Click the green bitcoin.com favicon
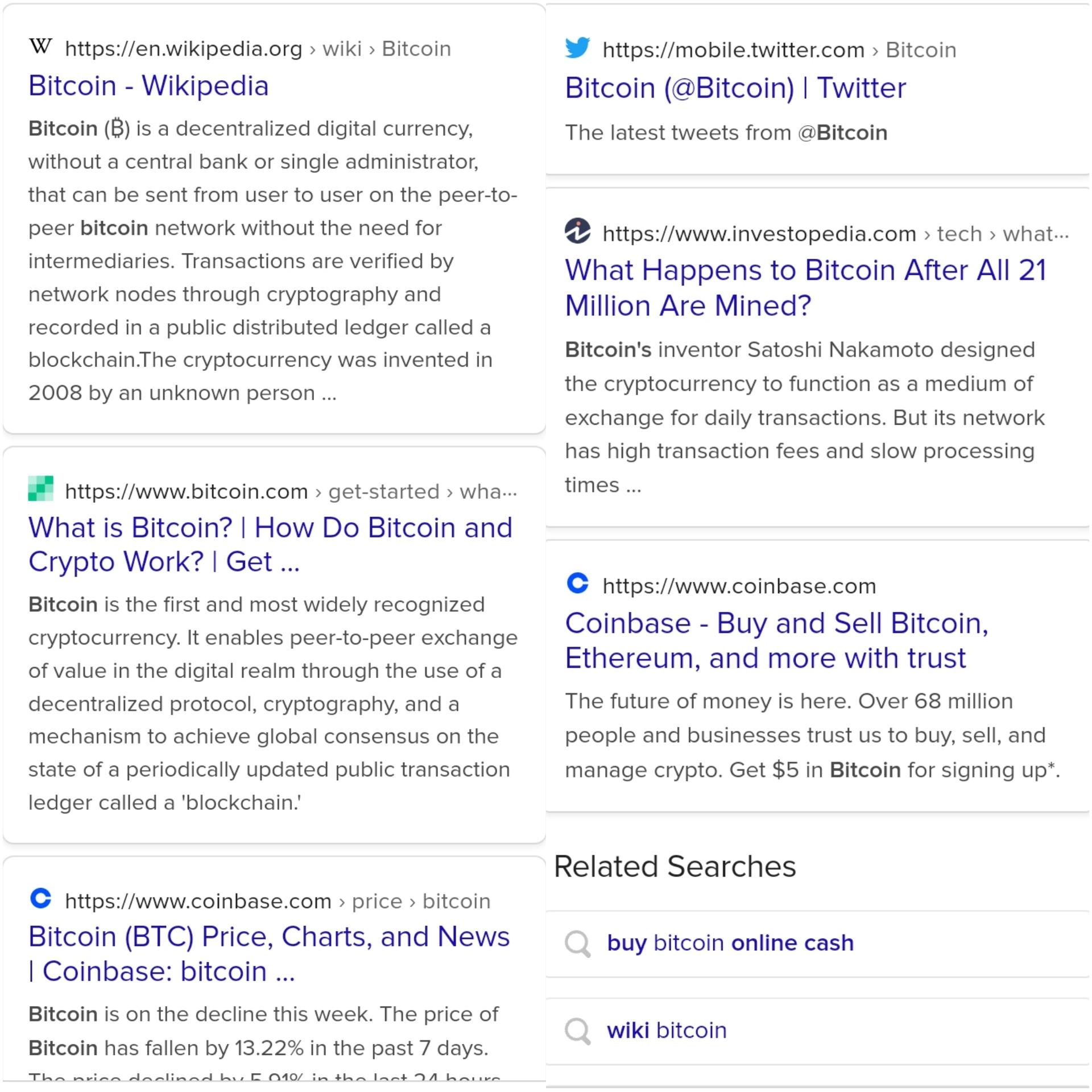 [x=40, y=489]
